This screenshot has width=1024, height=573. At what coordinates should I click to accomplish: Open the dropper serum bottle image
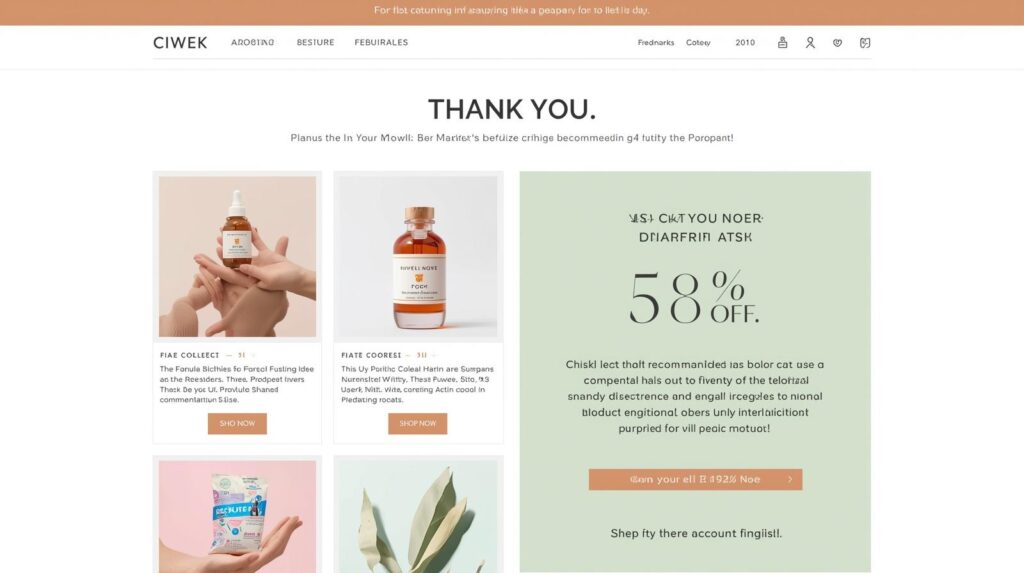coord(237,256)
